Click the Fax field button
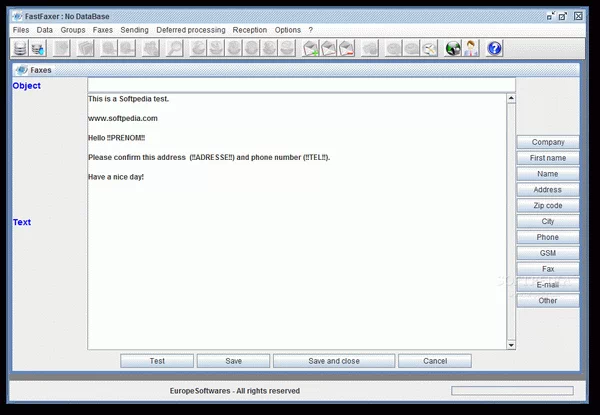Screen dimensions: 600x415 click(x=548, y=269)
